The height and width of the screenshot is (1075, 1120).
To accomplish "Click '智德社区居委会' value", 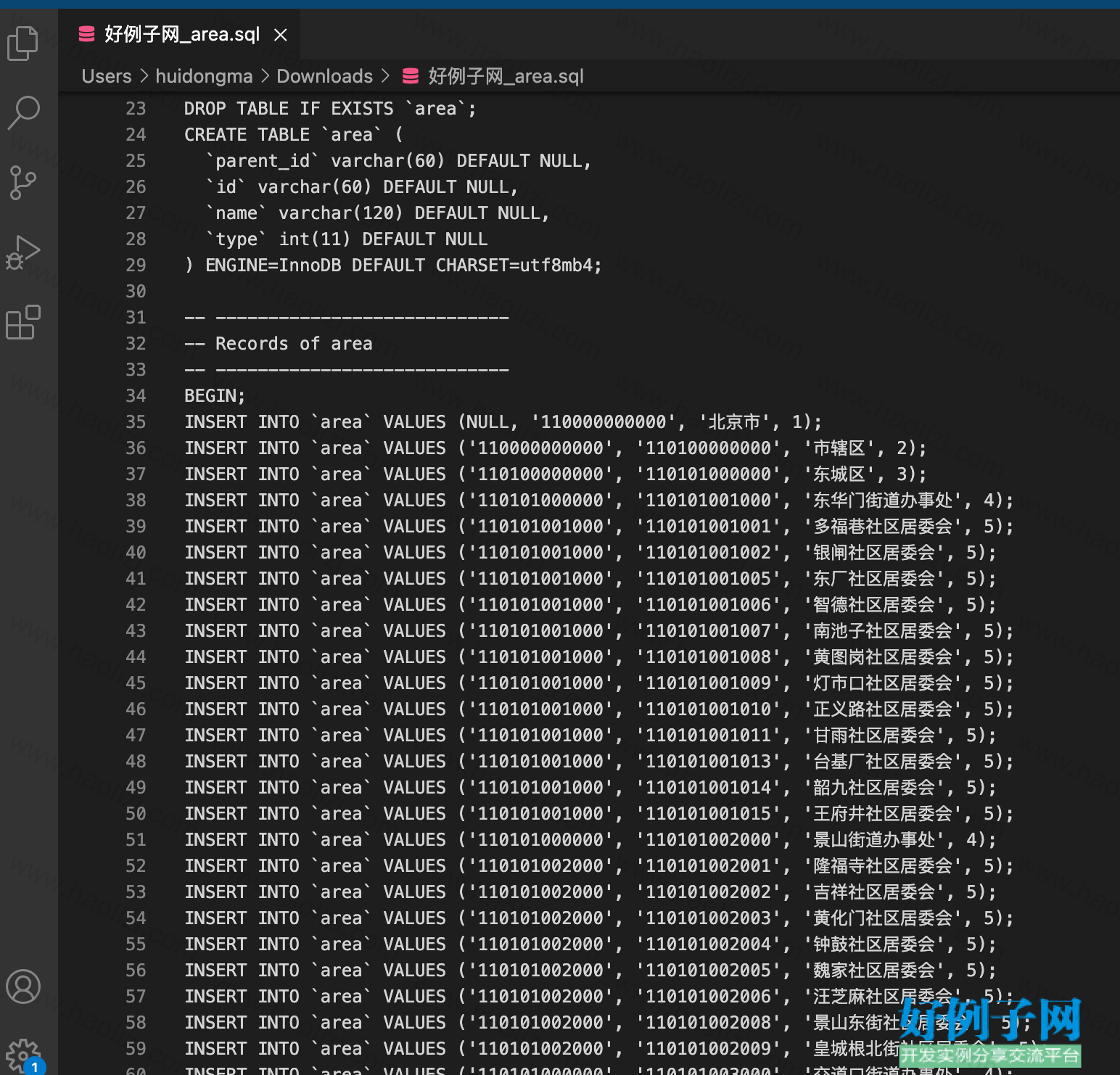I will coord(874,605).
